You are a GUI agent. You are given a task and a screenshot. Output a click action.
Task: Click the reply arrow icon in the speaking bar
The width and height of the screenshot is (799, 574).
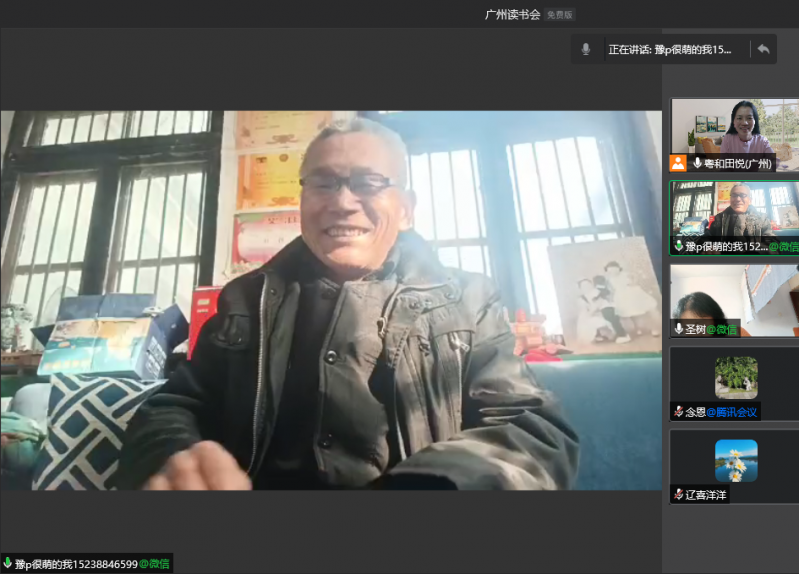763,49
